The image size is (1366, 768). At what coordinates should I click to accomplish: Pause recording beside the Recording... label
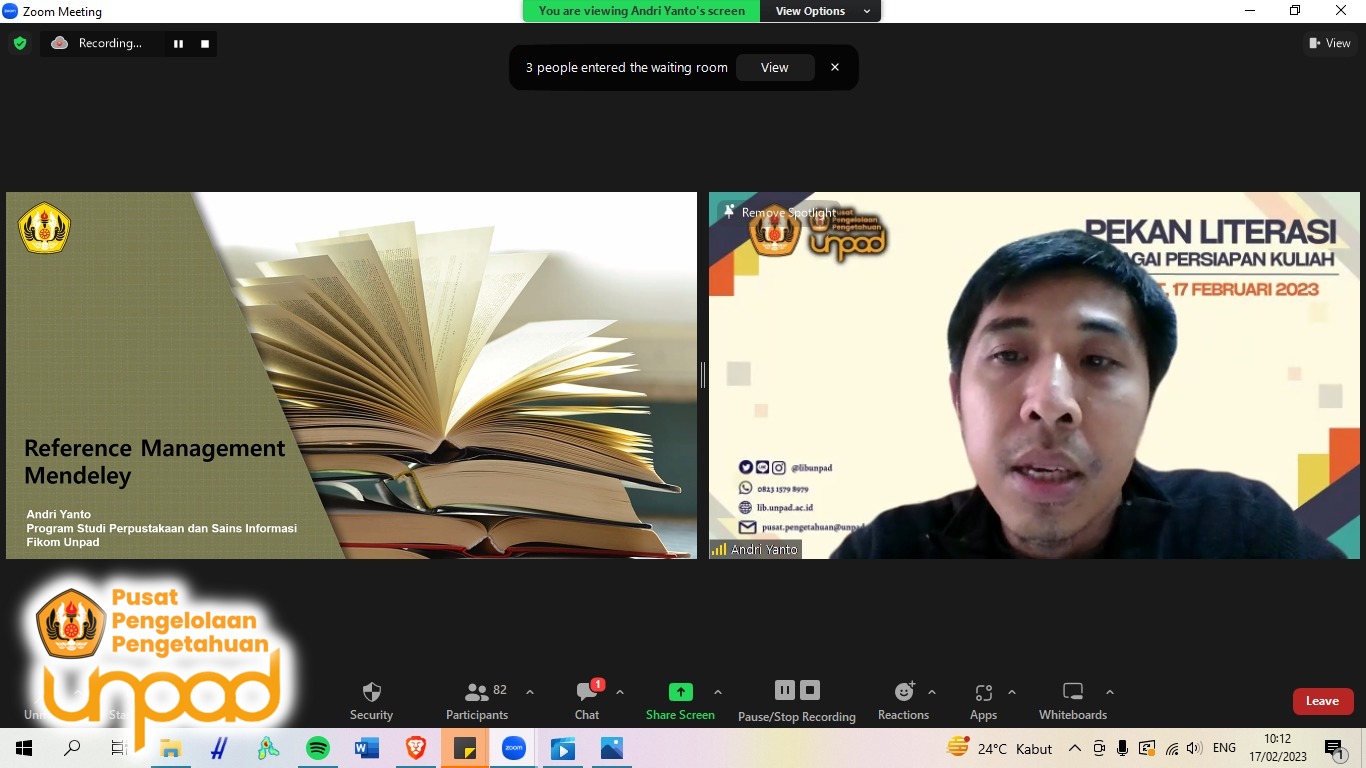tap(179, 44)
